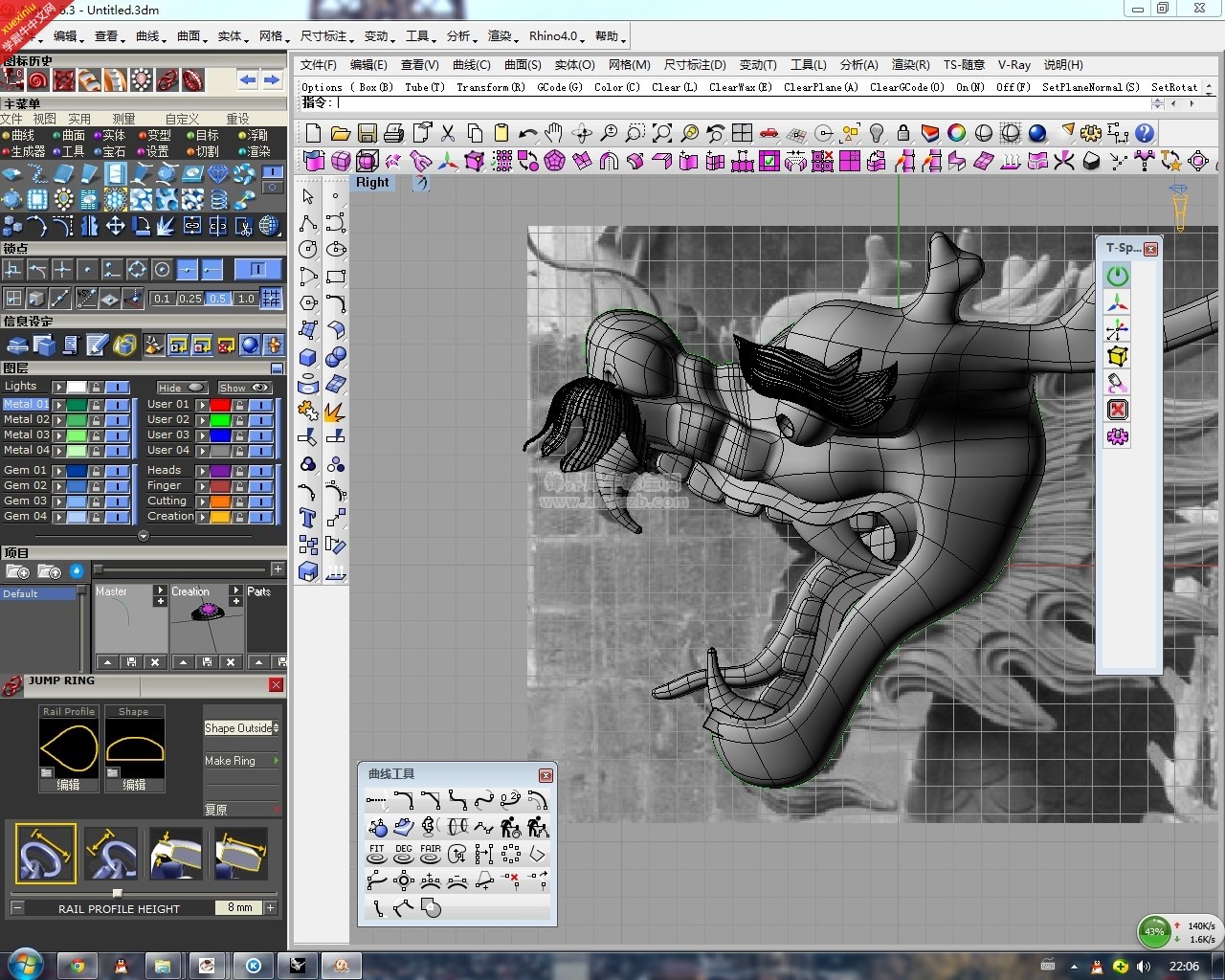Select the text T tool in side toolbar
Image resolution: width=1225 pixels, height=980 pixels.
tap(308, 518)
